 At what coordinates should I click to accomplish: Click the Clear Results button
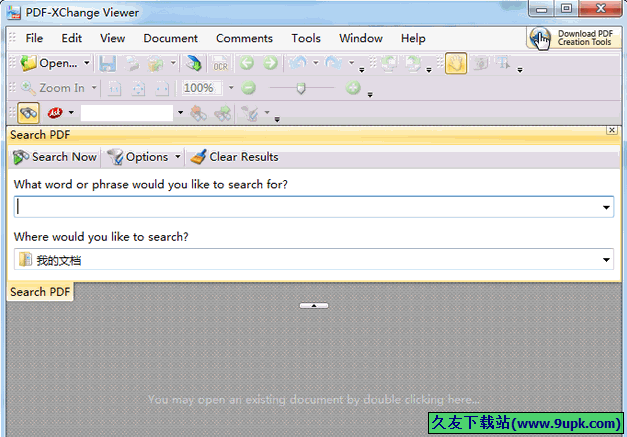[234, 157]
